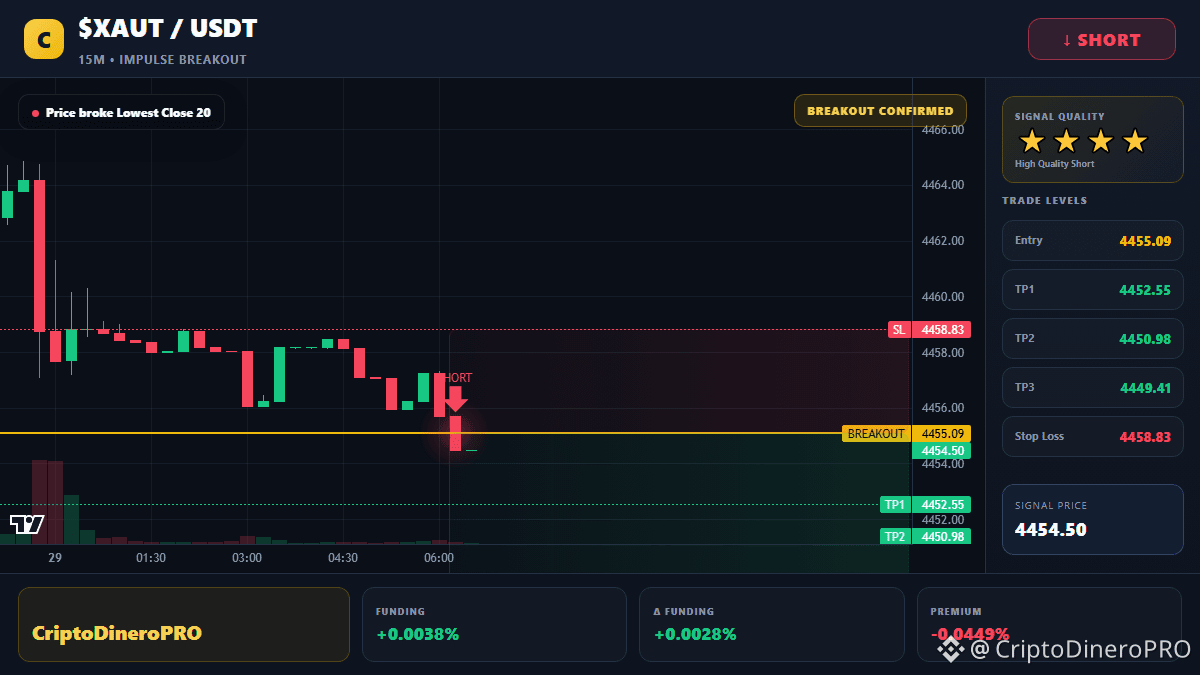Click the tallest red volume bar
Screen dimensions: 1200x675
[x=39, y=502]
